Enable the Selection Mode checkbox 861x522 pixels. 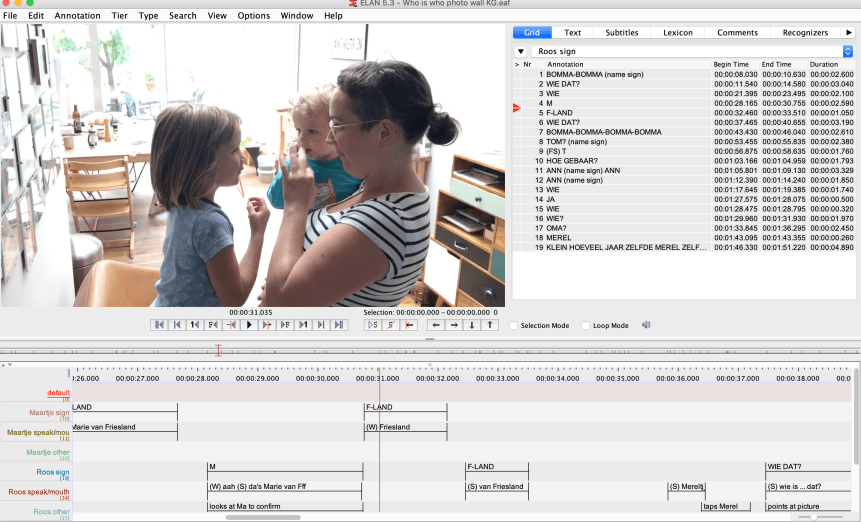click(x=514, y=326)
